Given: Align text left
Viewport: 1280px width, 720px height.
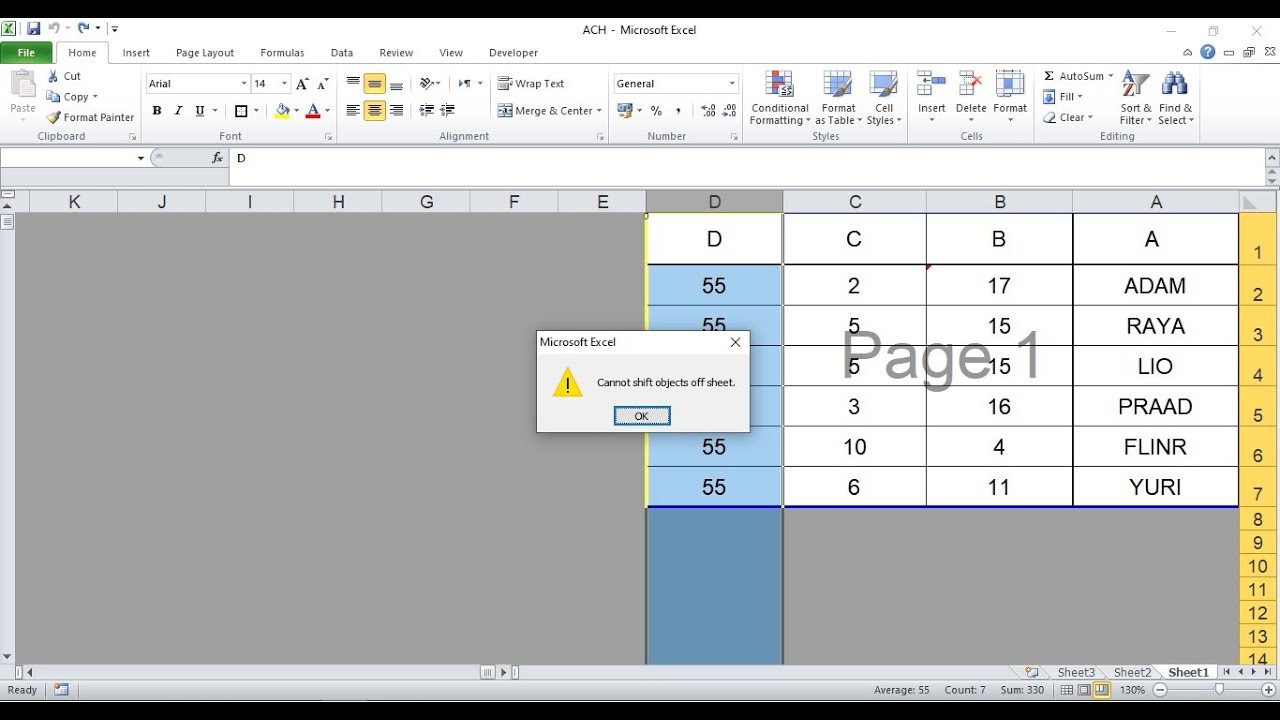Looking at the screenshot, I should [x=353, y=111].
